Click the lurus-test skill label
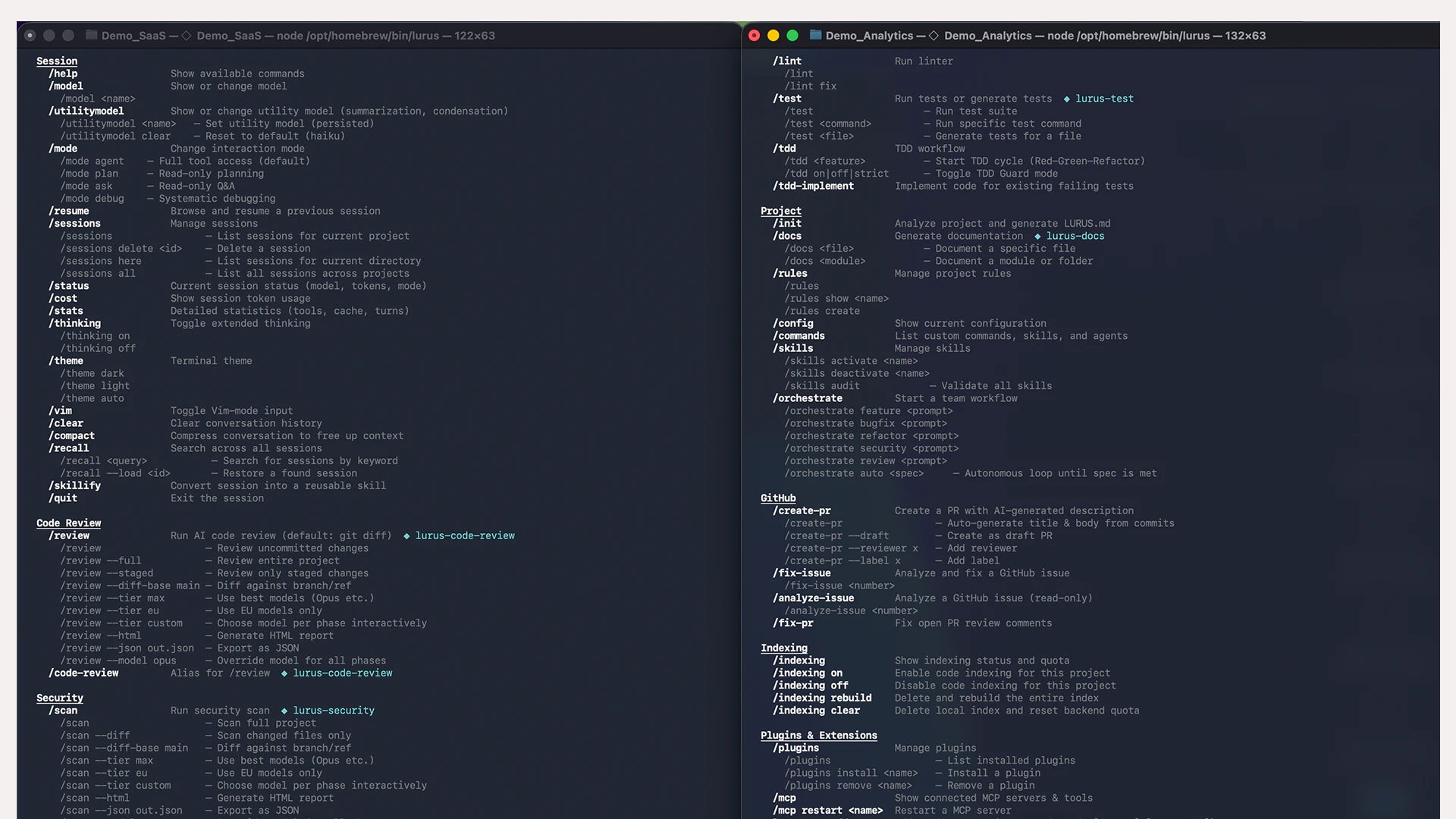 pos(1104,99)
